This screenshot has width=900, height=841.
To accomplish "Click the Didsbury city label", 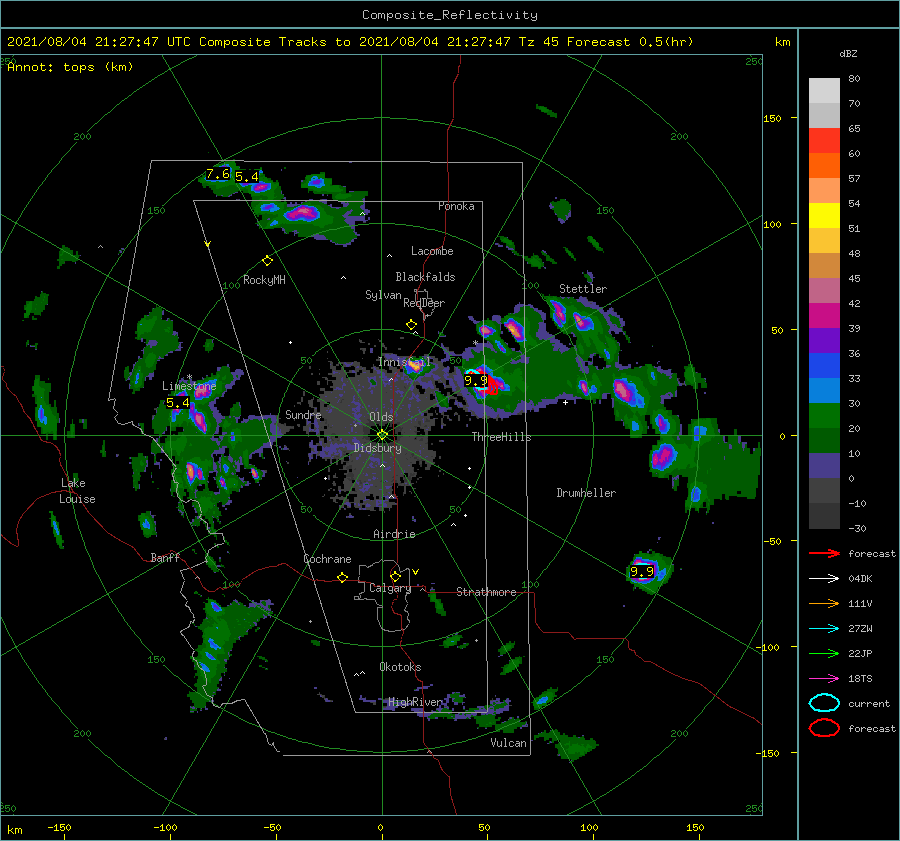I will pos(378,448).
